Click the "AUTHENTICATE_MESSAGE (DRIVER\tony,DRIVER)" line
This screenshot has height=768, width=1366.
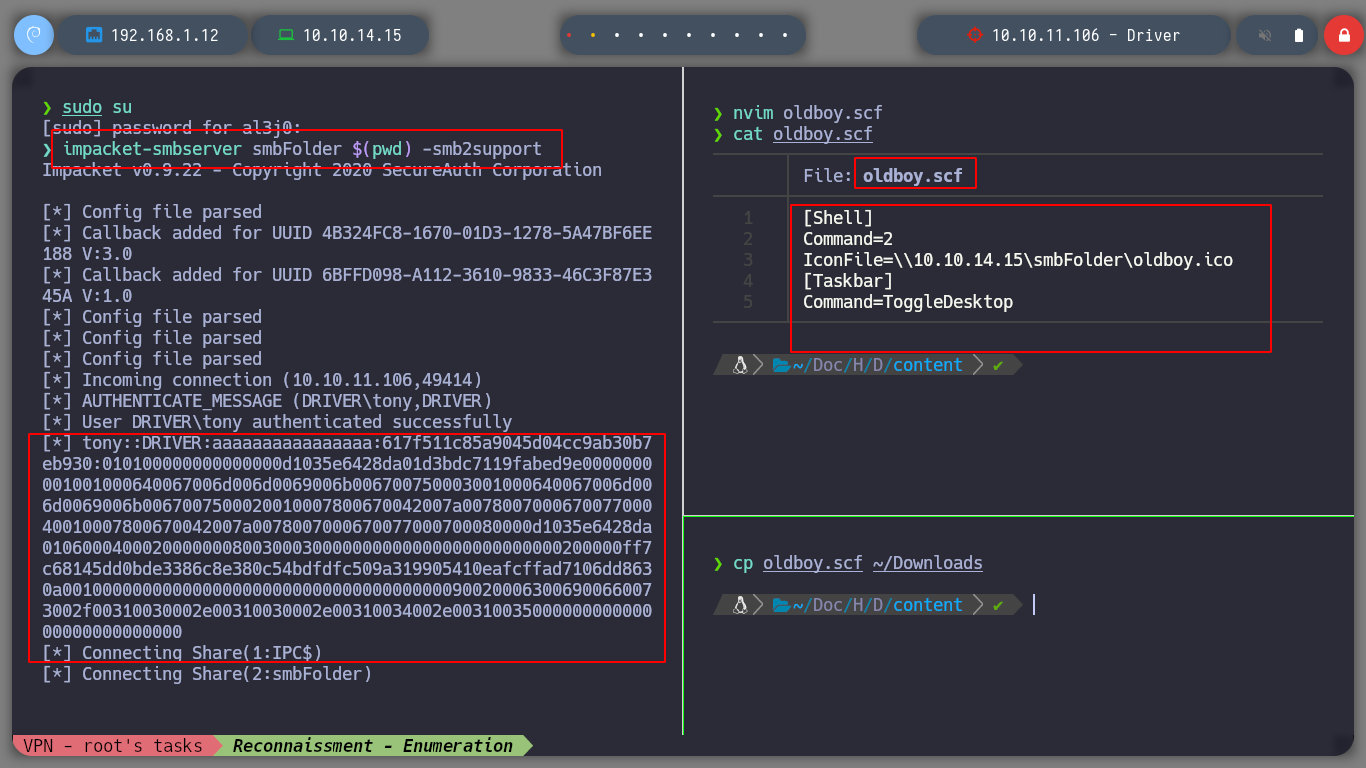(267, 401)
